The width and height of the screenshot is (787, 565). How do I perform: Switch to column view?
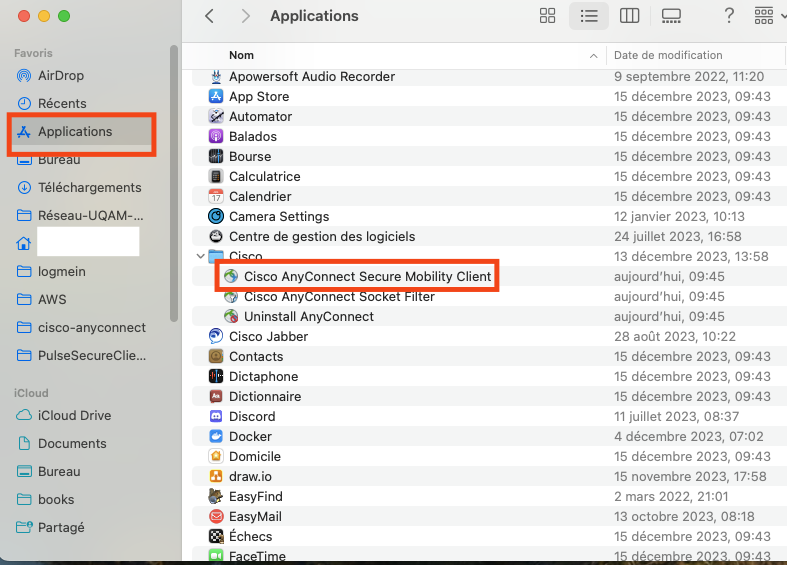point(629,16)
